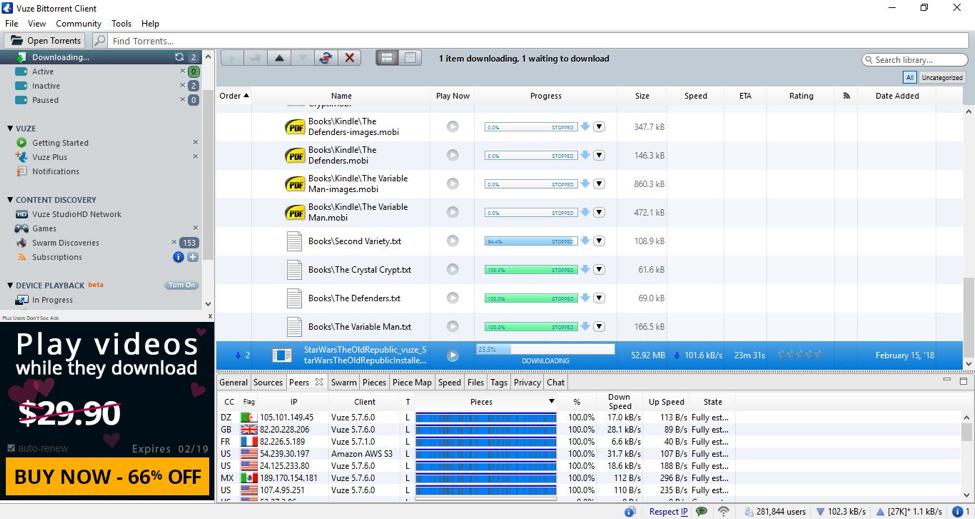Turn On Device Playback toggle
Viewport: 975px width, 519px height.
click(x=182, y=285)
